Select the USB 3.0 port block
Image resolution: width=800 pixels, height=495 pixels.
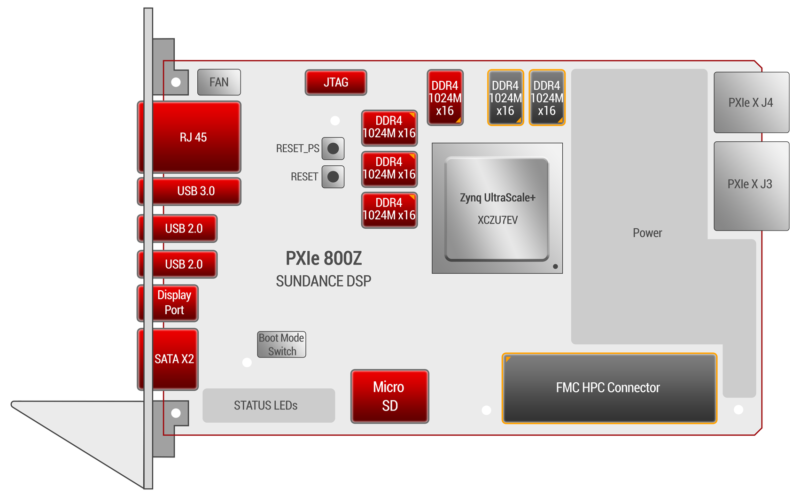click(x=189, y=191)
